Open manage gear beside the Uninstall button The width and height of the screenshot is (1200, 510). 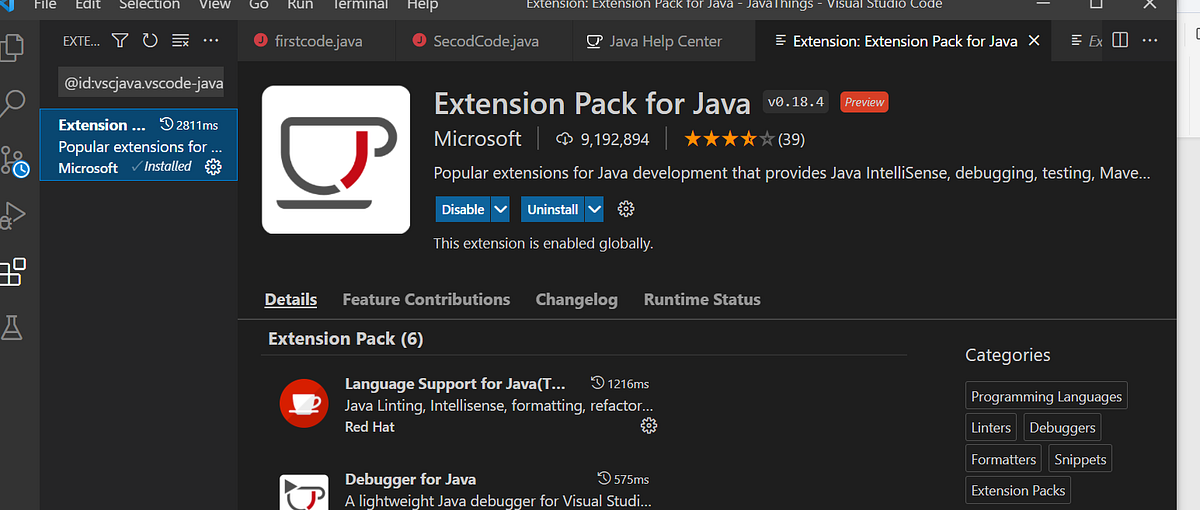[627, 209]
